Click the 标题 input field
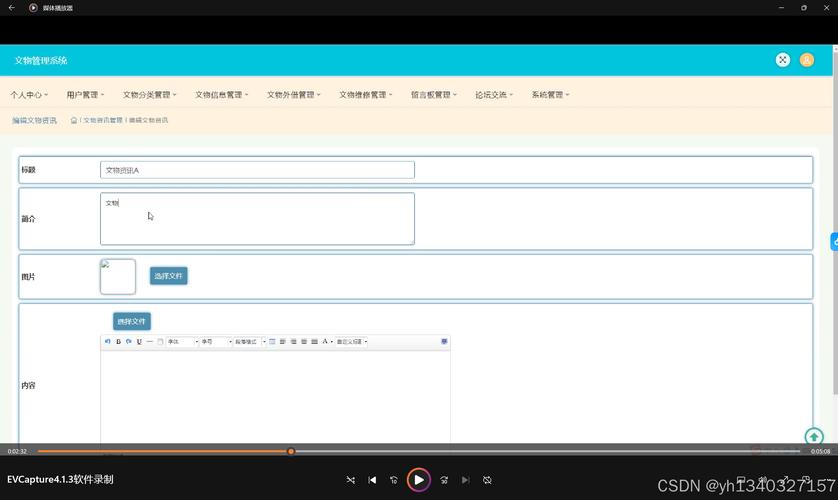 pyautogui.click(x=257, y=170)
